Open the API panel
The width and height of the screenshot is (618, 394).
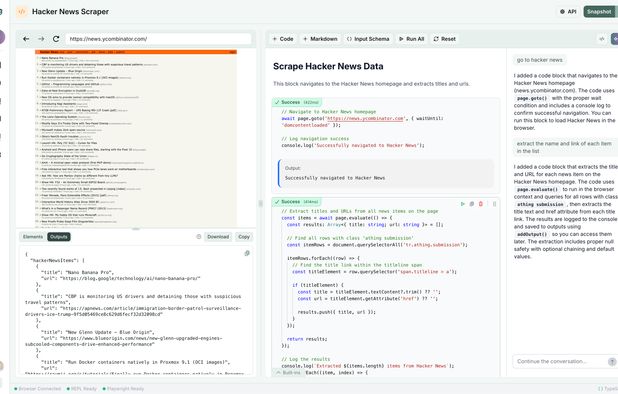point(568,11)
